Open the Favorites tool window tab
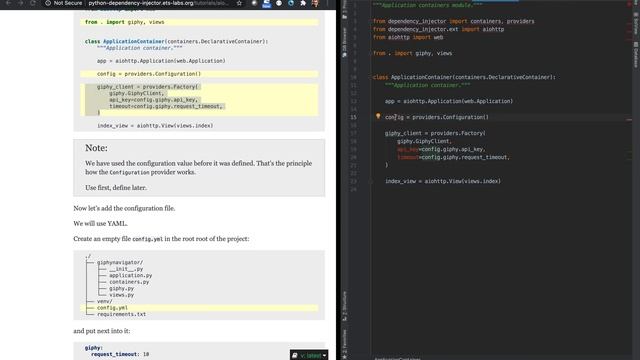 tap(344, 344)
